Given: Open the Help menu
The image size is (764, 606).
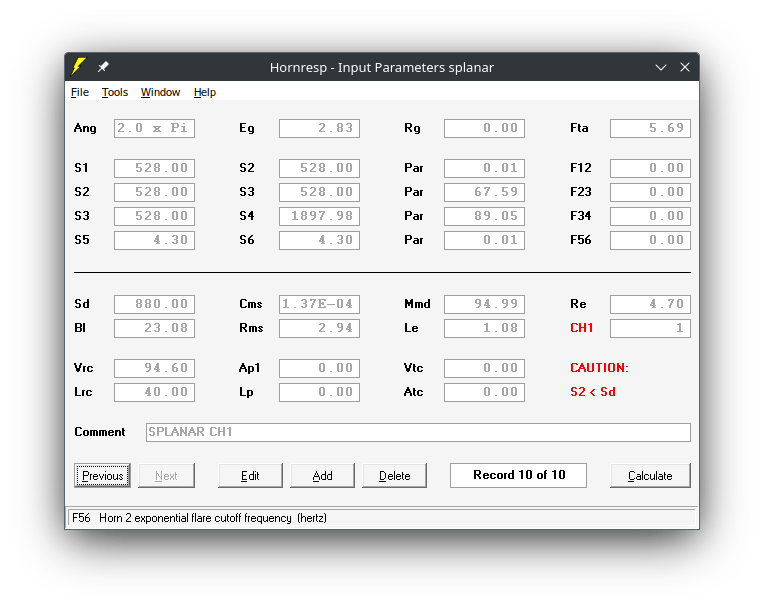Looking at the screenshot, I should coord(205,92).
